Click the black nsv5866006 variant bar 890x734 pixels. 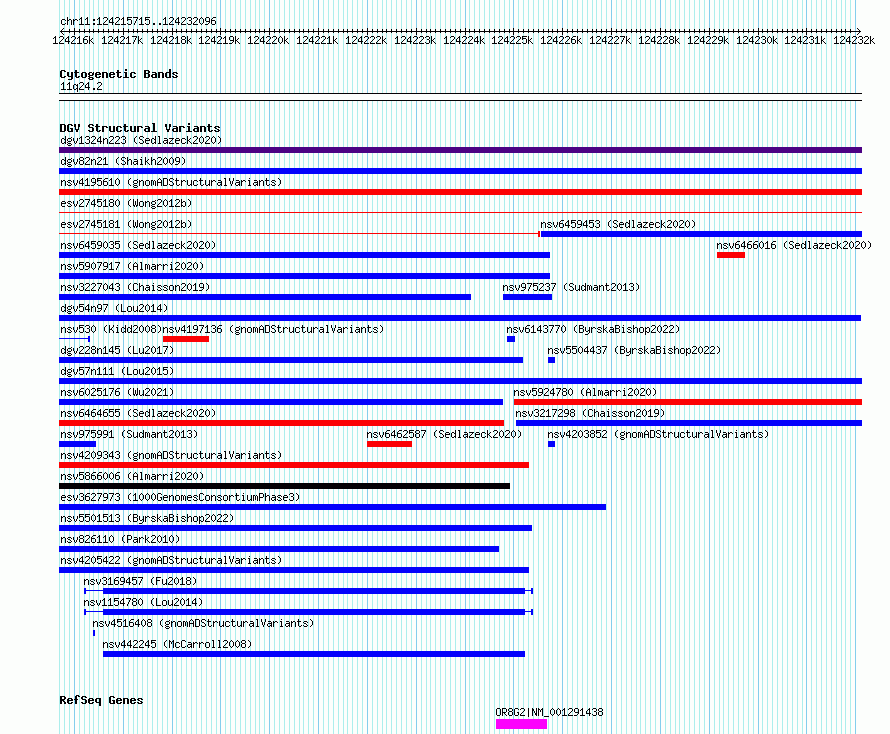[x=284, y=486]
